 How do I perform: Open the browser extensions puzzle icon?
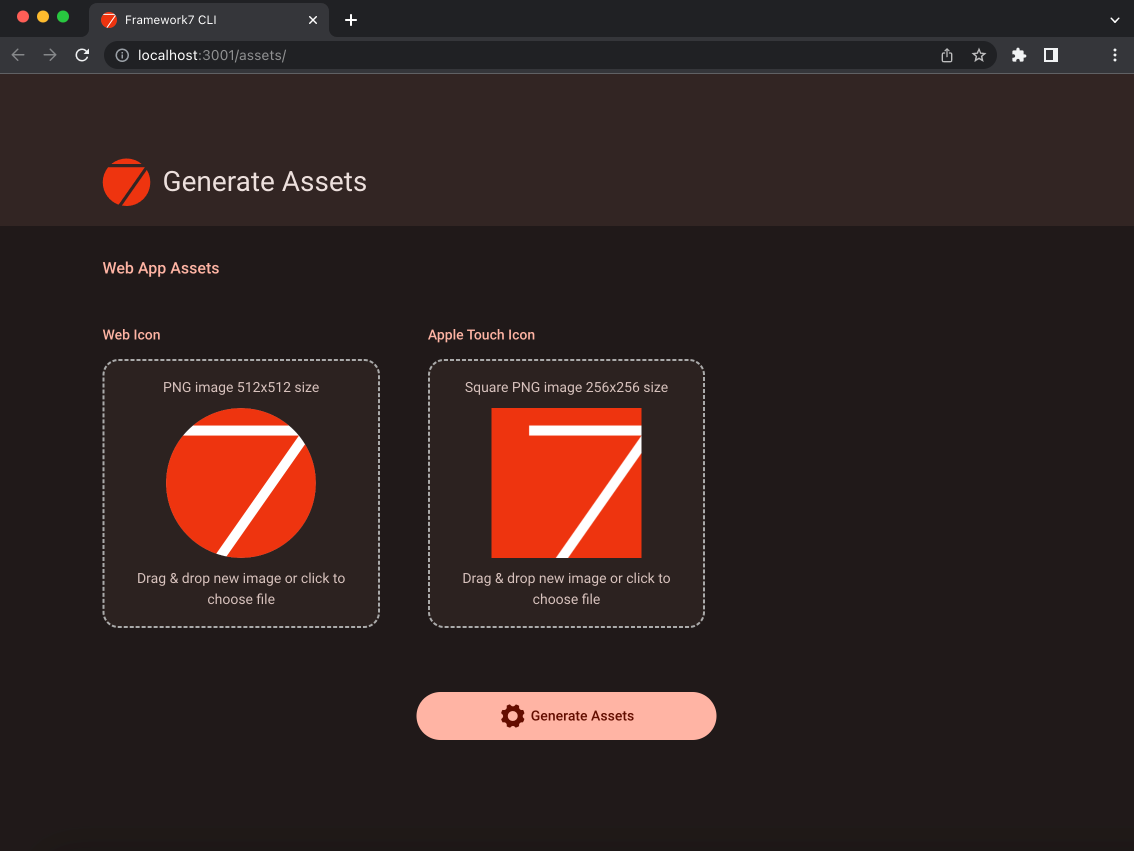(x=1018, y=55)
